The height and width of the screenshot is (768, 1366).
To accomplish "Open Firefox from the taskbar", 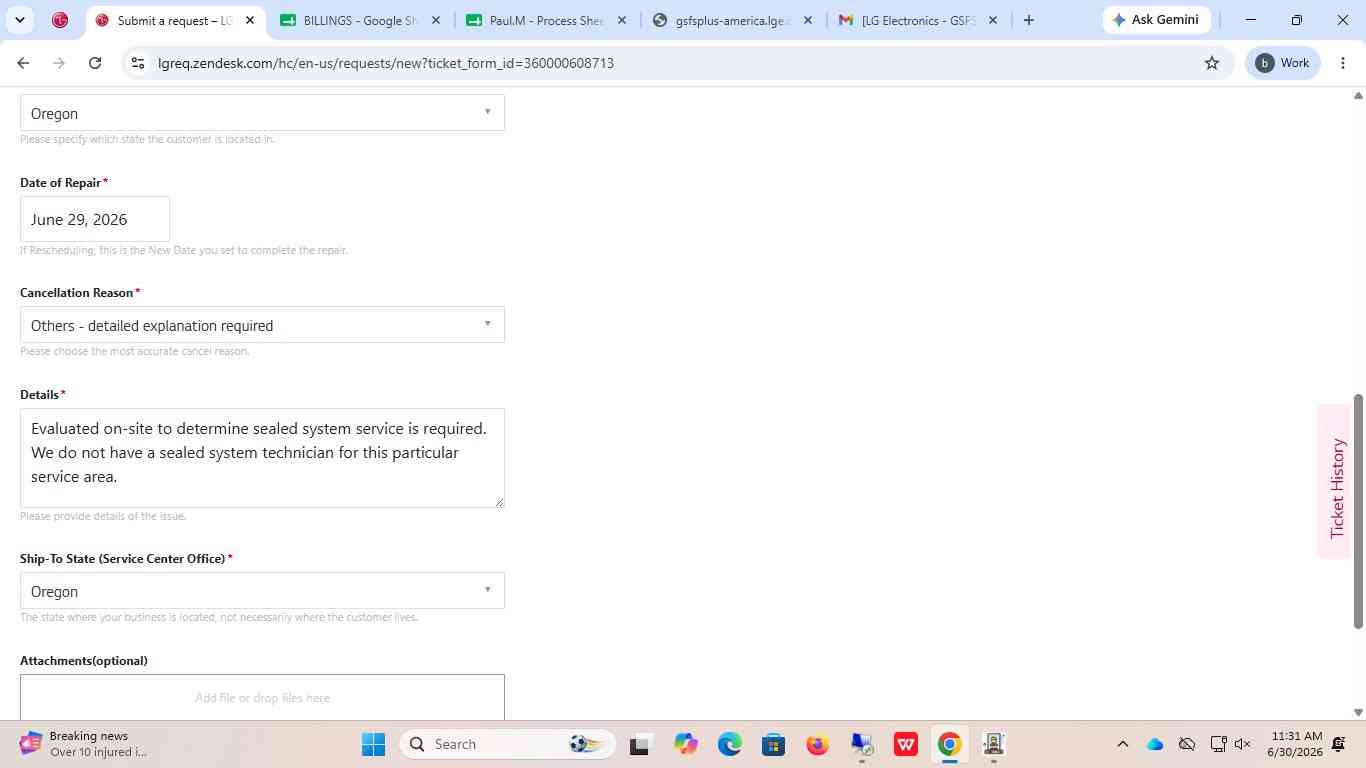I will 817,744.
